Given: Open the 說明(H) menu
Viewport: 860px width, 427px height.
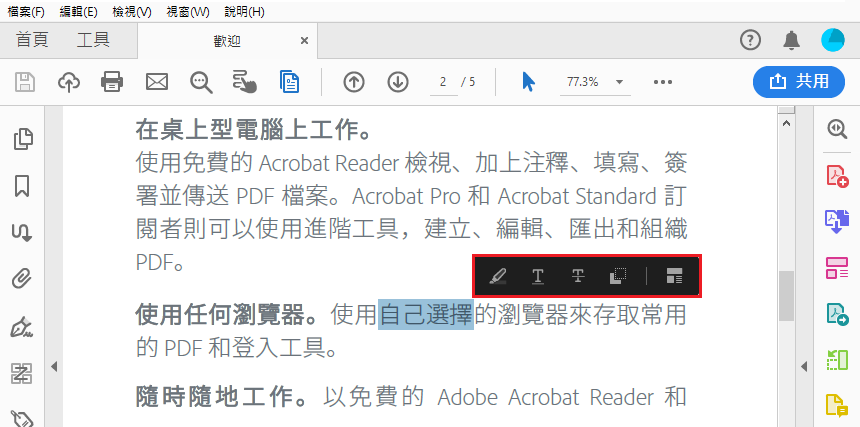Looking at the screenshot, I should point(245,12).
